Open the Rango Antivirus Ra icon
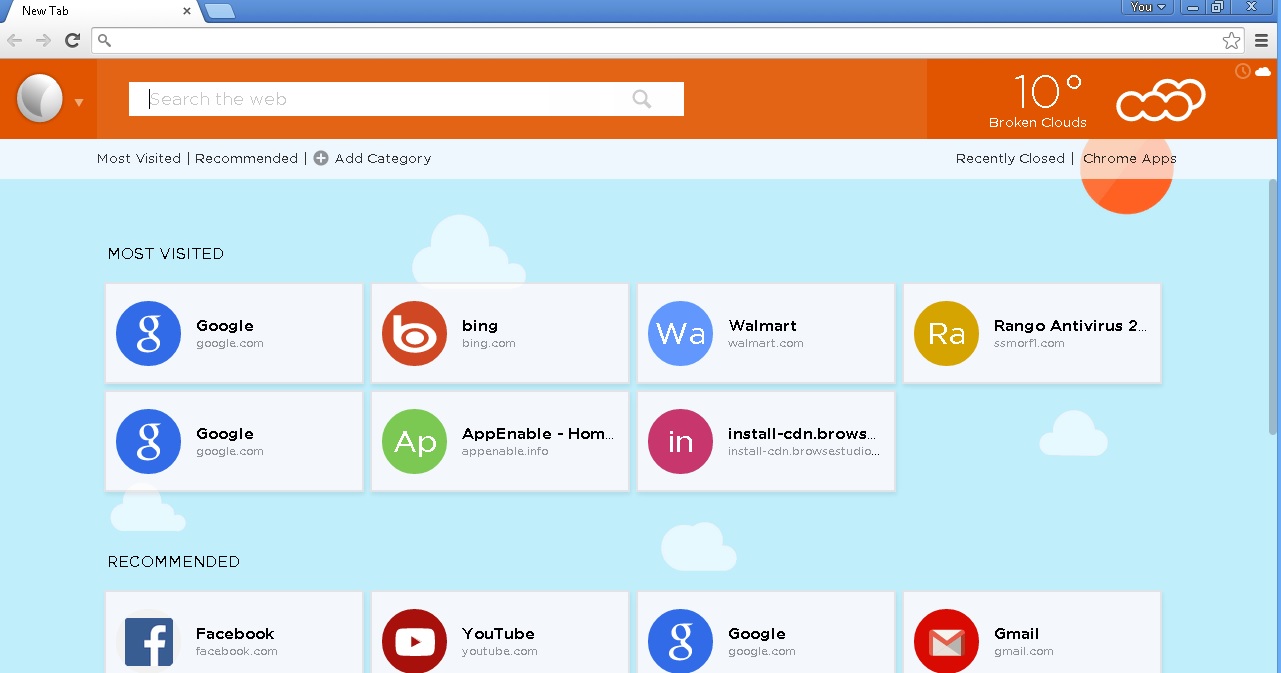This screenshot has height=673, width=1281. pyautogui.click(x=947, y=333)
